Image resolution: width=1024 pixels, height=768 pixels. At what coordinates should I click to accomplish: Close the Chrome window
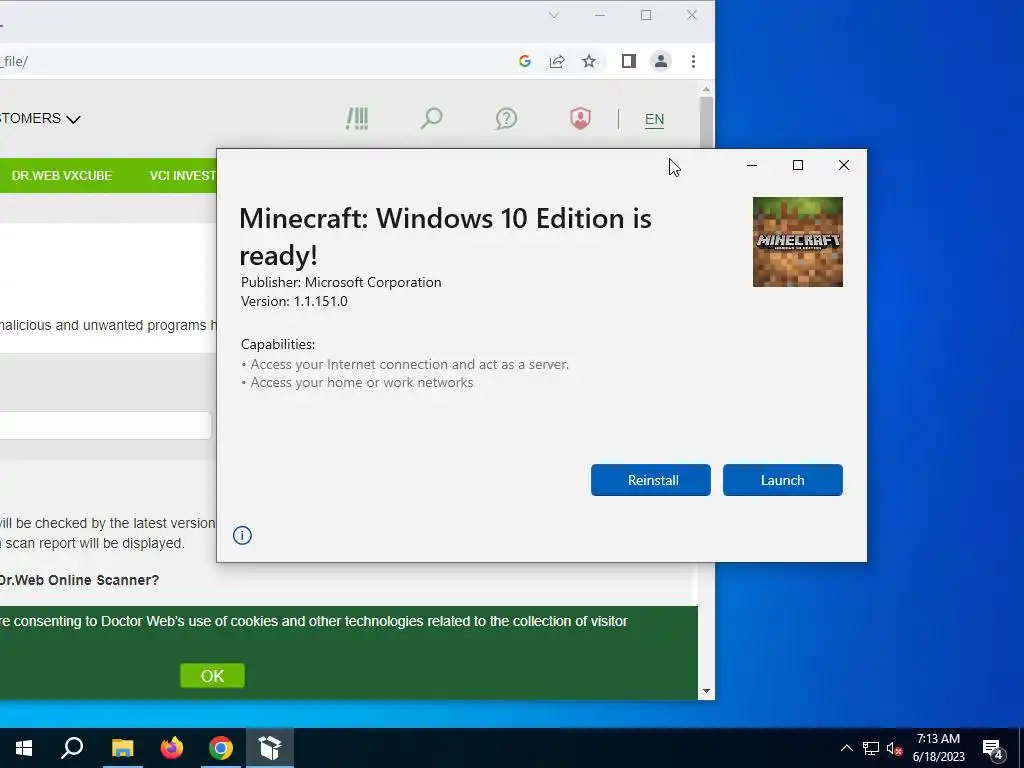[x=692, y=15]
